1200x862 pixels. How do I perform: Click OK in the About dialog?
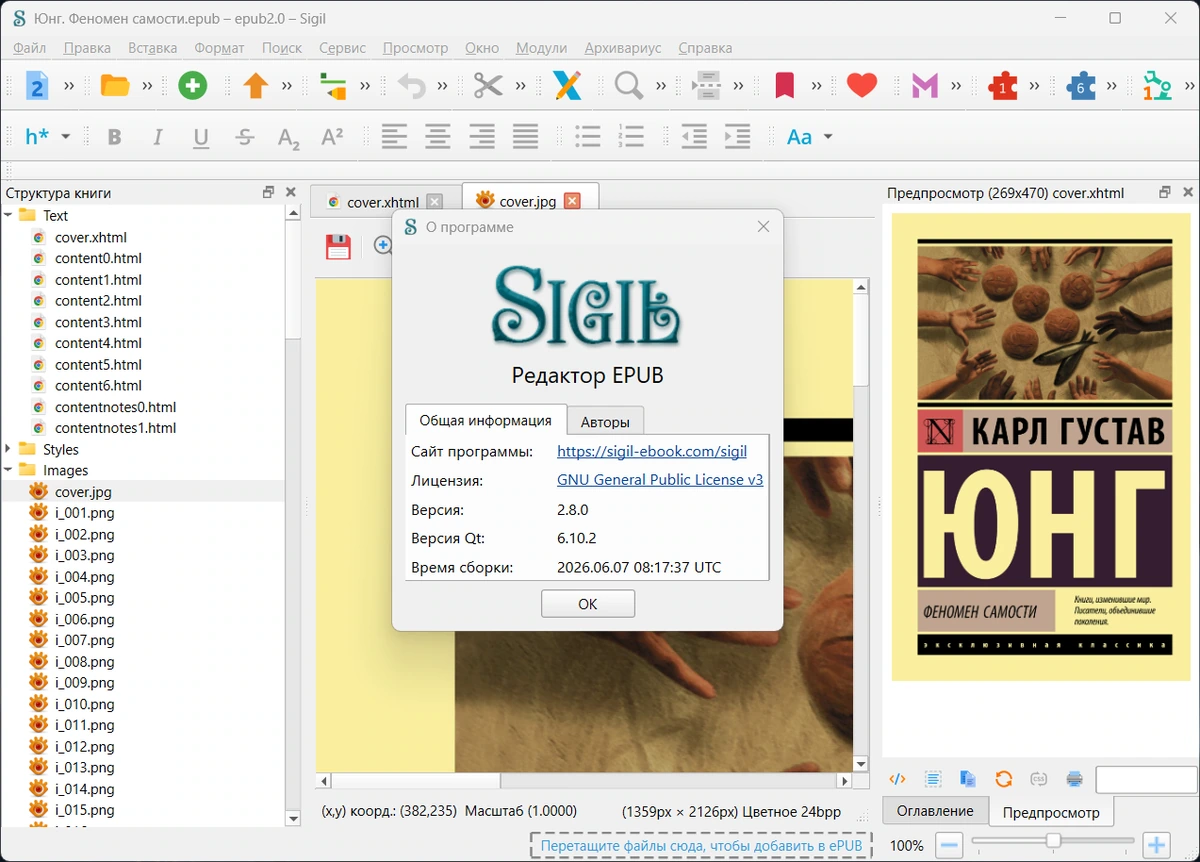[x=588, y=604]
